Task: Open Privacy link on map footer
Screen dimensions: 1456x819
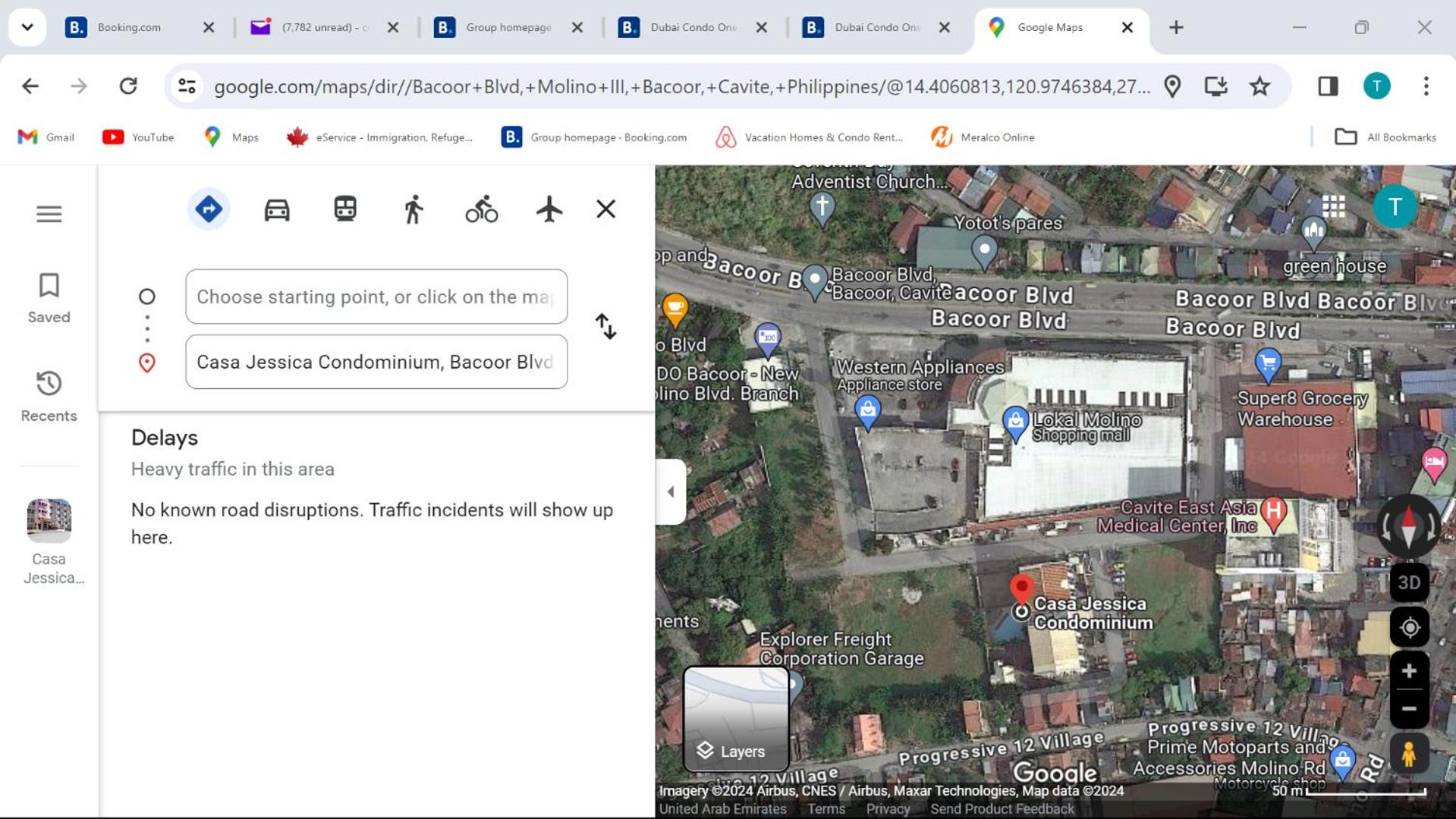Action: pyautogui.click(x=888, y=809)
